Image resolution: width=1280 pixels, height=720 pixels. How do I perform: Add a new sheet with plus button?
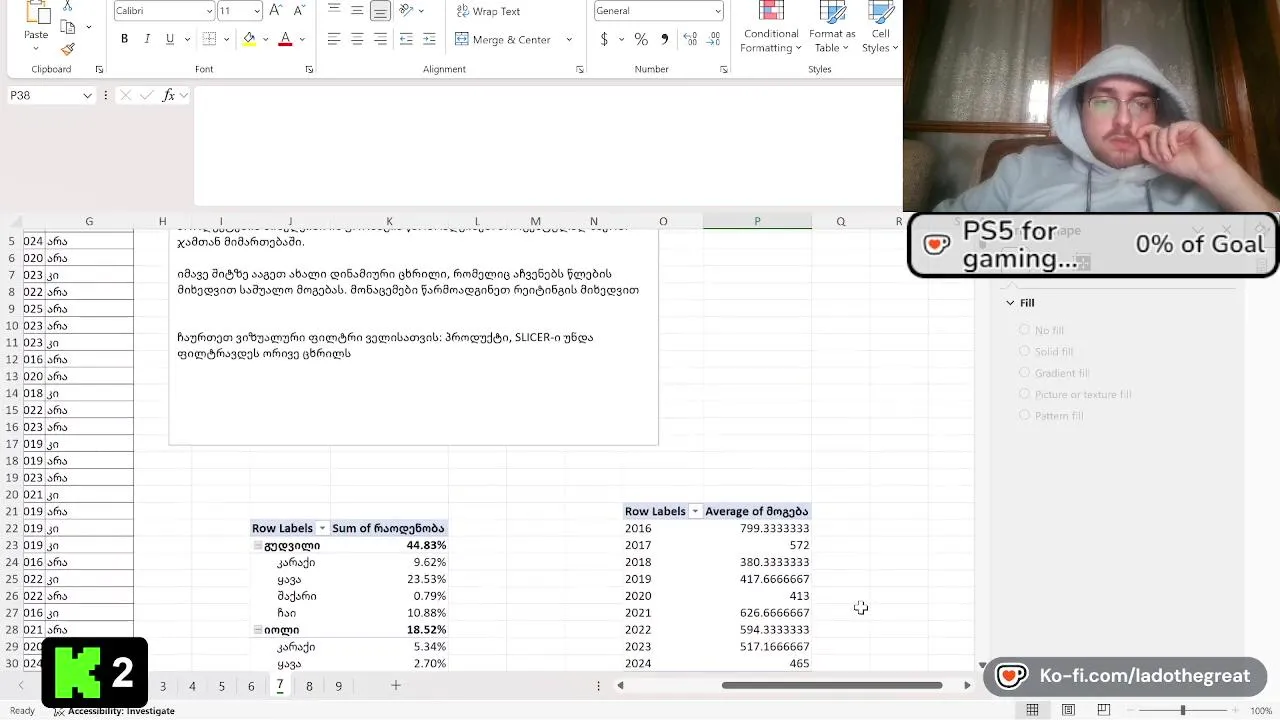[x=395, y=685]
